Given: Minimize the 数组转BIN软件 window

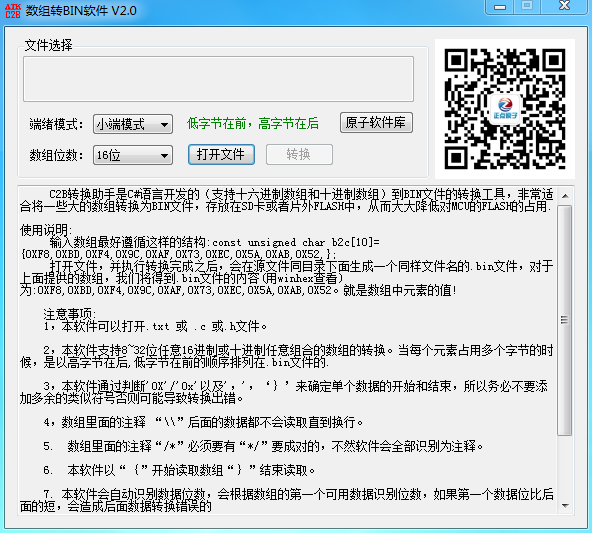Looking at the screenshot, I should [500, 7].
